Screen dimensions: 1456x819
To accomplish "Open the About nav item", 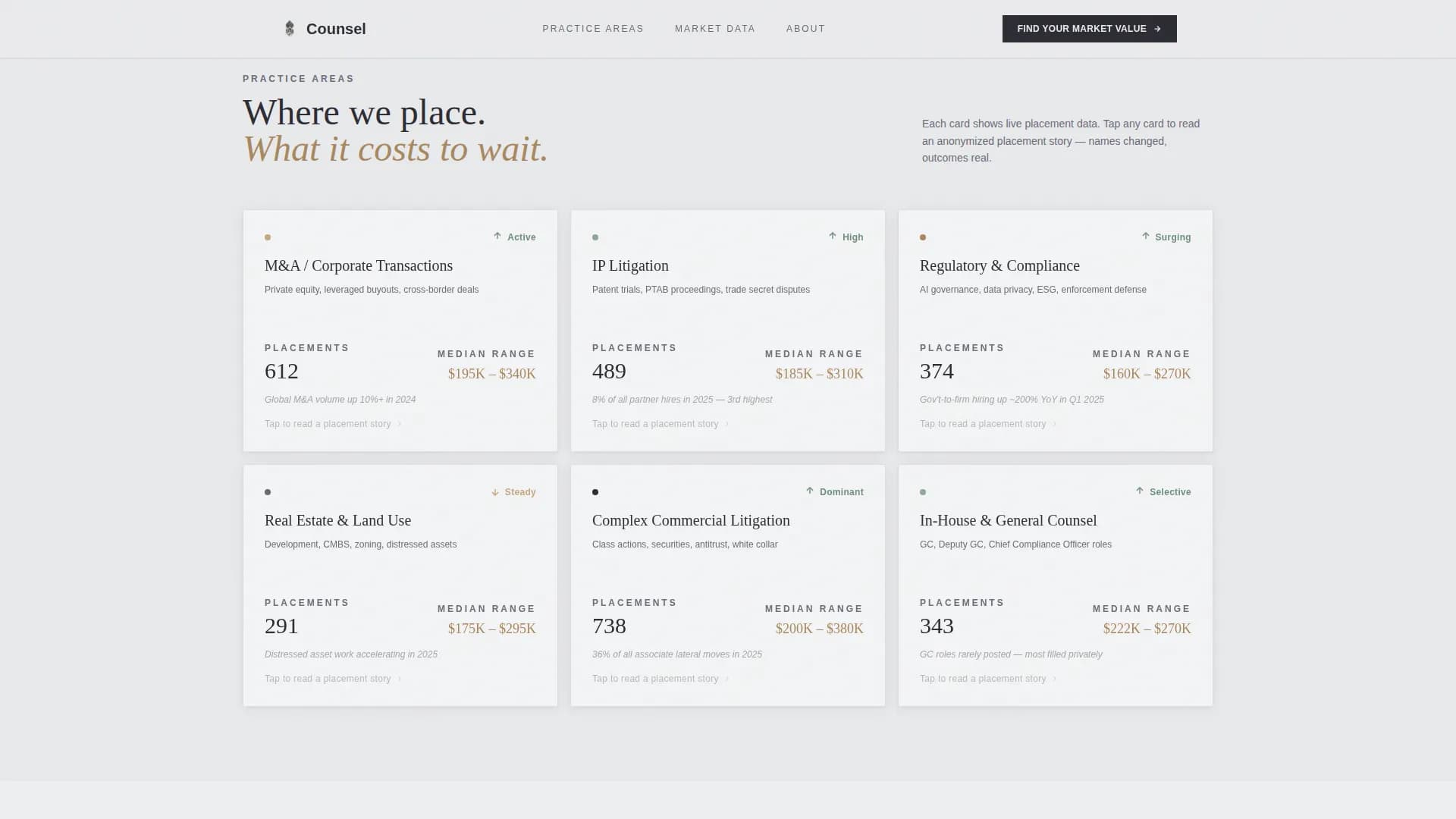I will pyautogui.click(x=805, y=29).
